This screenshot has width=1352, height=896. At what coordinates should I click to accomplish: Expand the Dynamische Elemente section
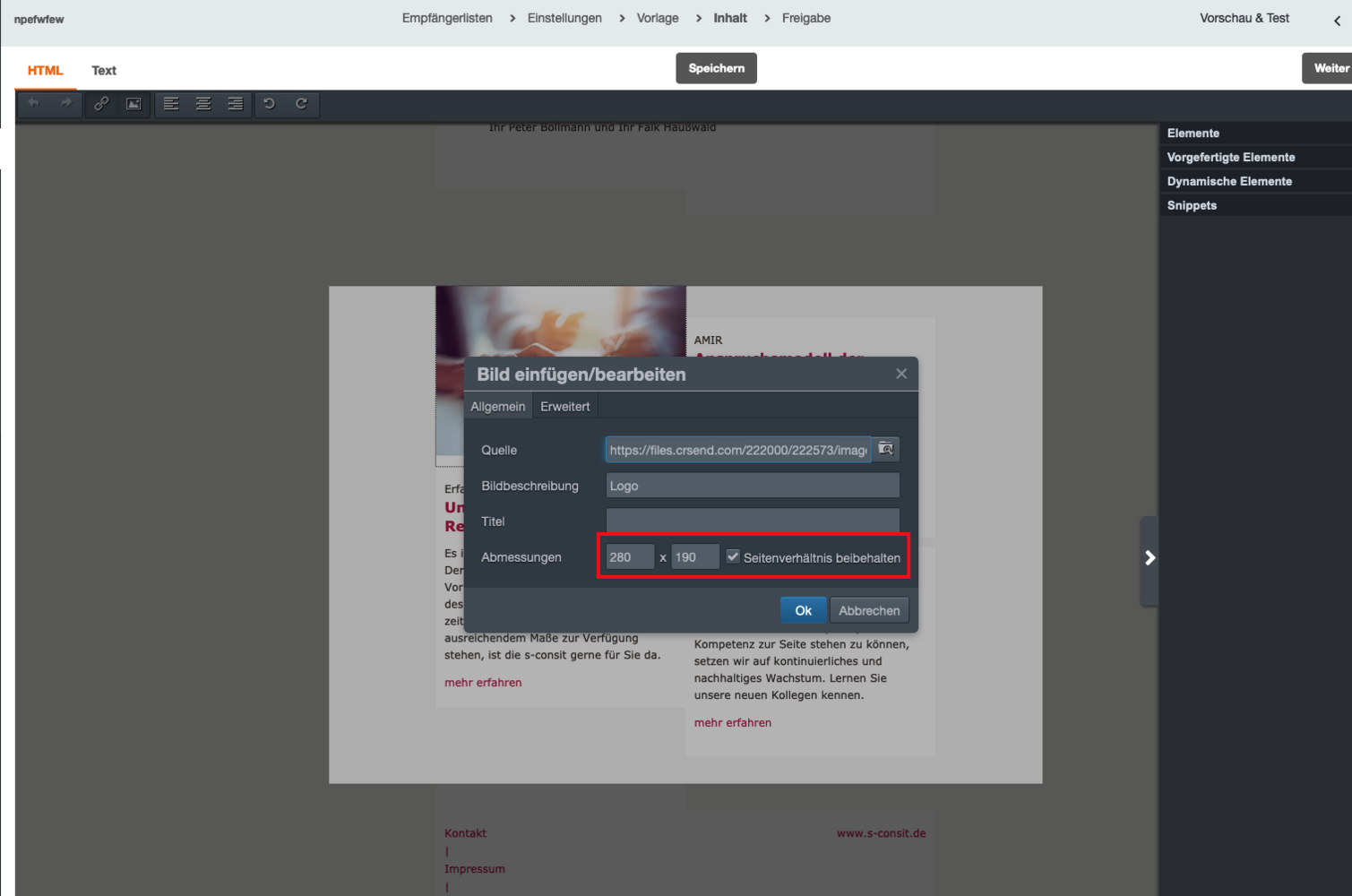tap(1228, 181)
